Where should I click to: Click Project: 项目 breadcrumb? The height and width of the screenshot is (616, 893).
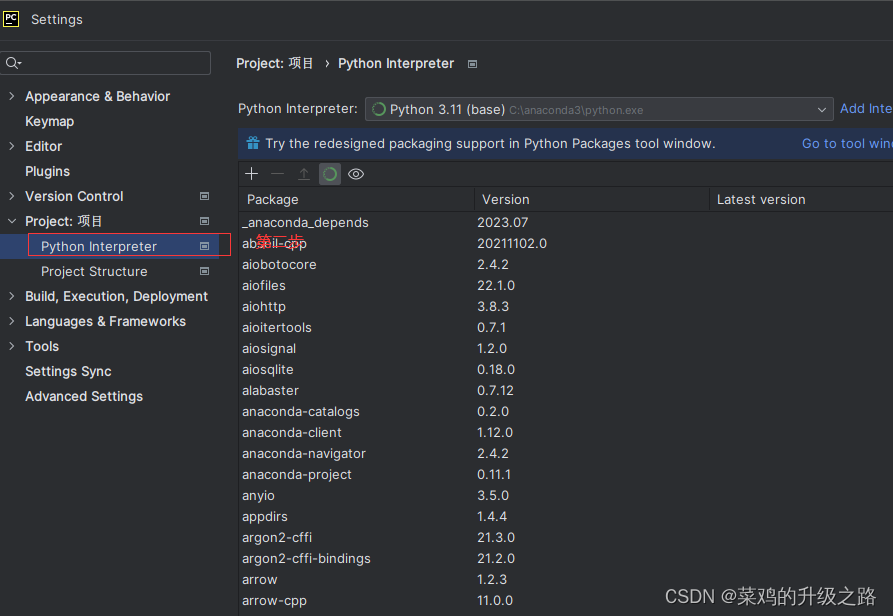(x=275, y=63)
